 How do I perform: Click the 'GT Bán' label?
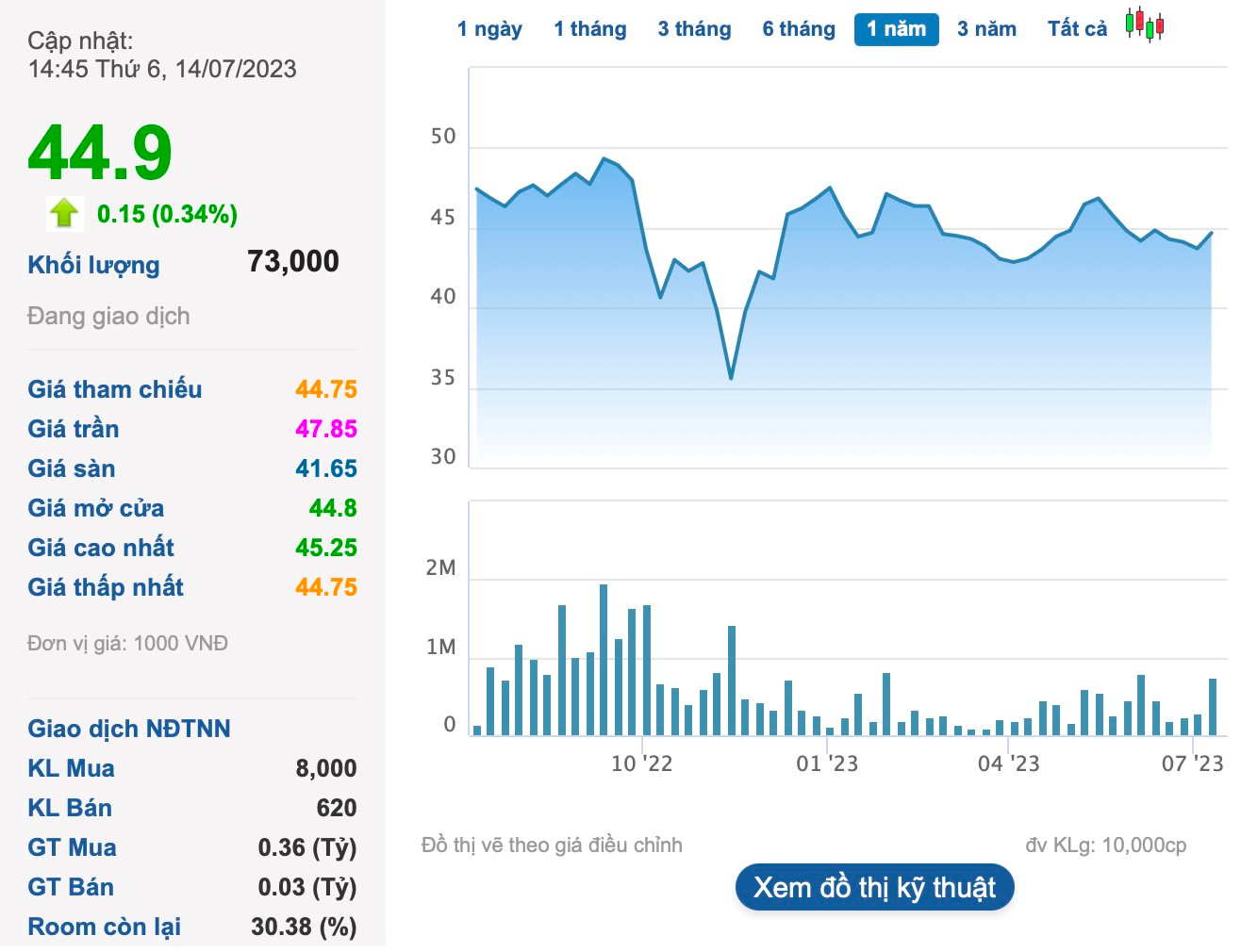(x=71, y=887)
